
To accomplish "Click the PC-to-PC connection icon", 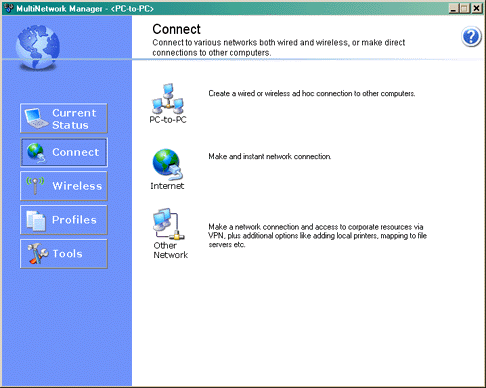I will coord(168,99).
